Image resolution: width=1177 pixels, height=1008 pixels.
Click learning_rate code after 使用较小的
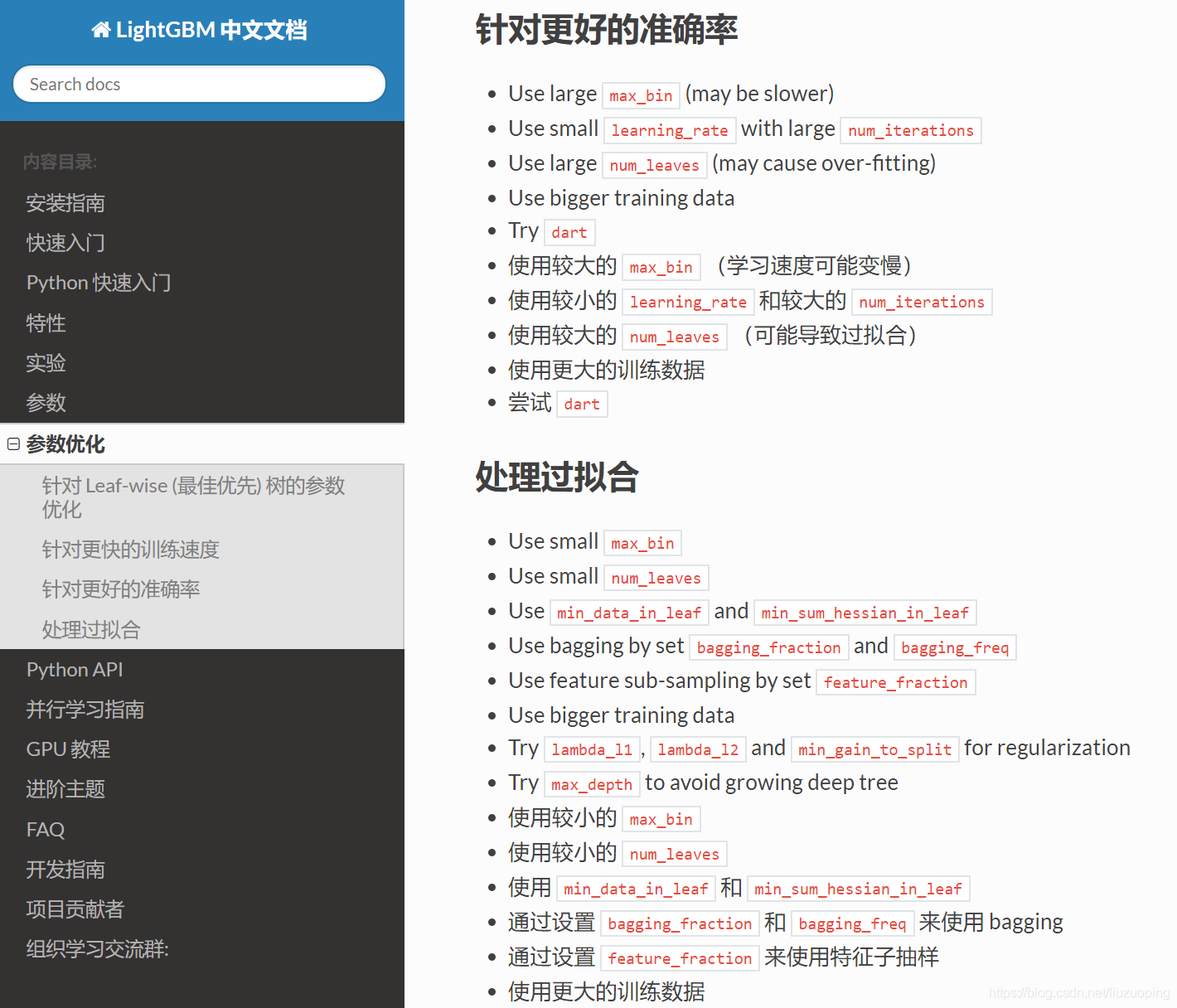(688, 302)
